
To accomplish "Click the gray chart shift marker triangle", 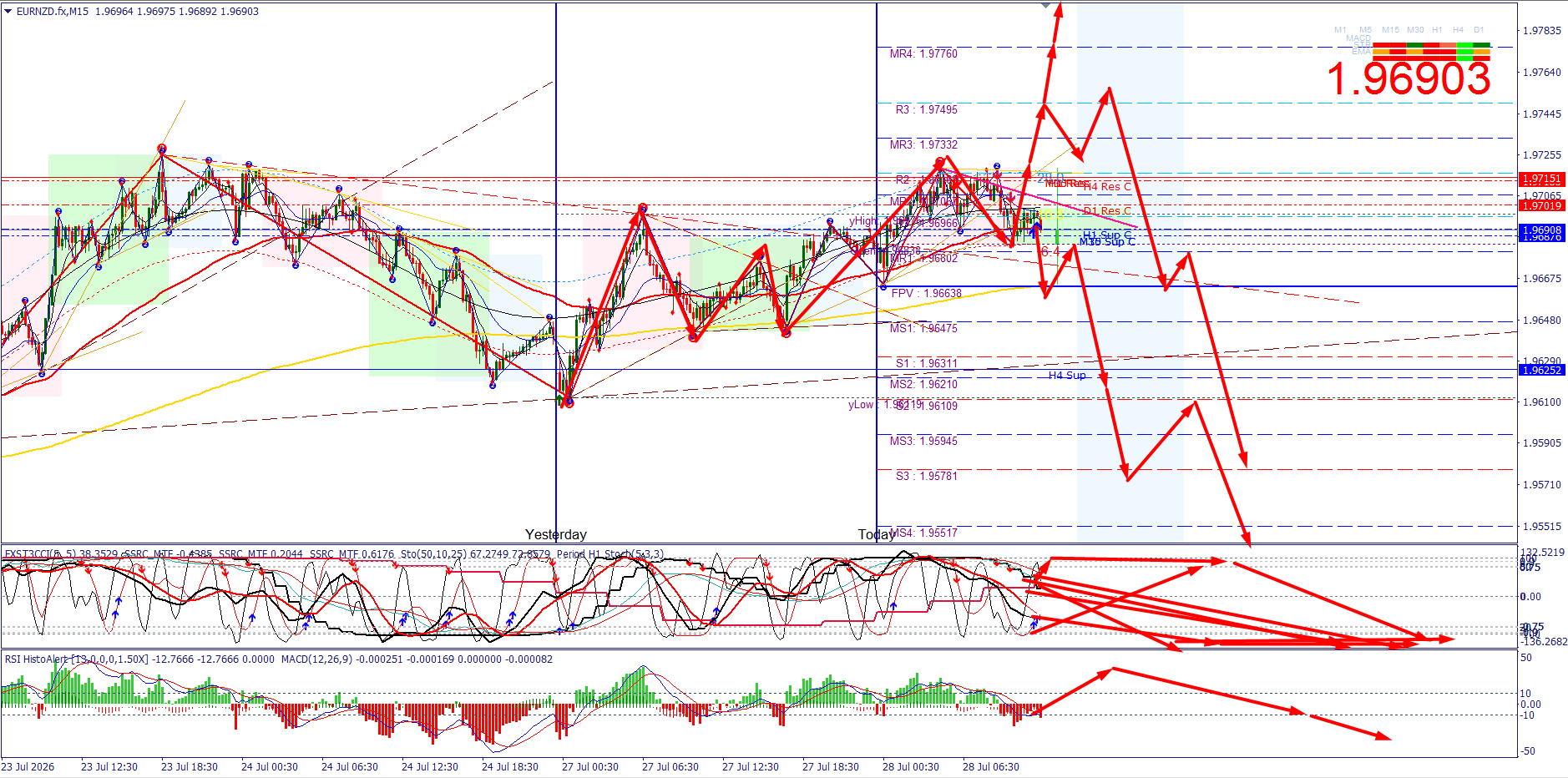I will [1046, 6].
